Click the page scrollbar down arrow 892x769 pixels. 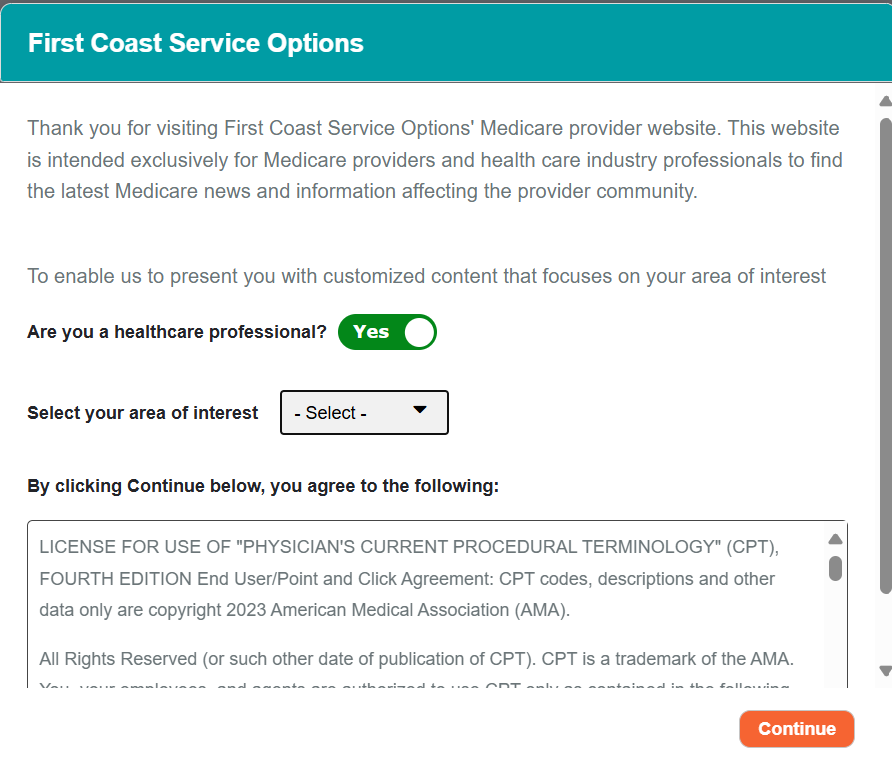pyautogui.click(x=885, y=670)
